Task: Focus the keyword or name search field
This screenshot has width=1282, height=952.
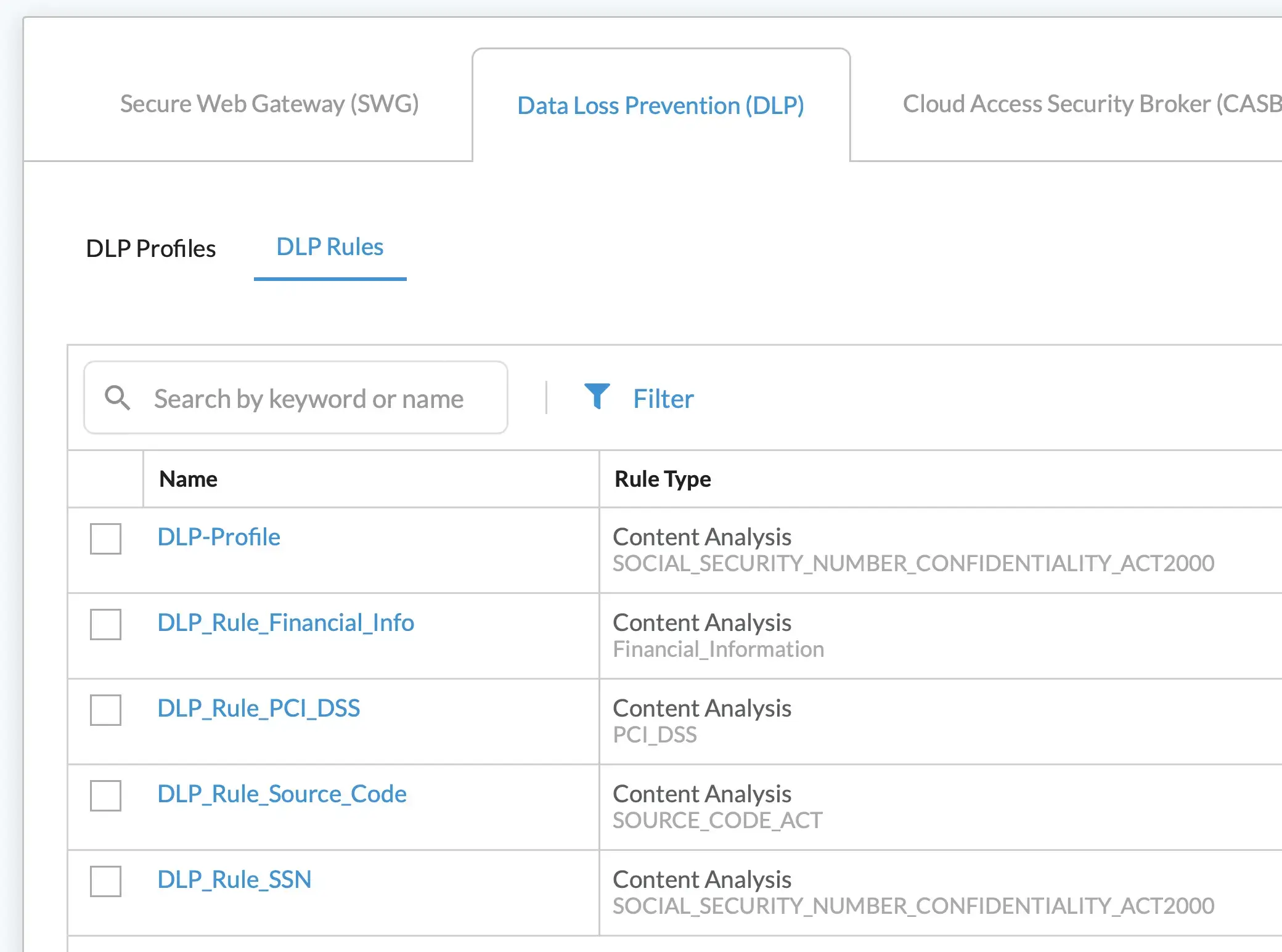Action: pos(308,399)
